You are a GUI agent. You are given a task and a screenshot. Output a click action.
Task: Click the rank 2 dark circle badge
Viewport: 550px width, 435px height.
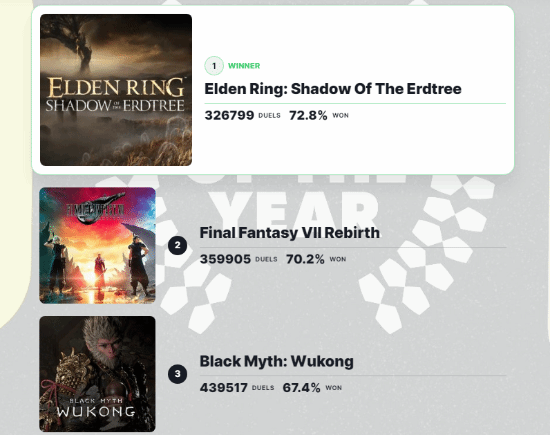(177, 245)
